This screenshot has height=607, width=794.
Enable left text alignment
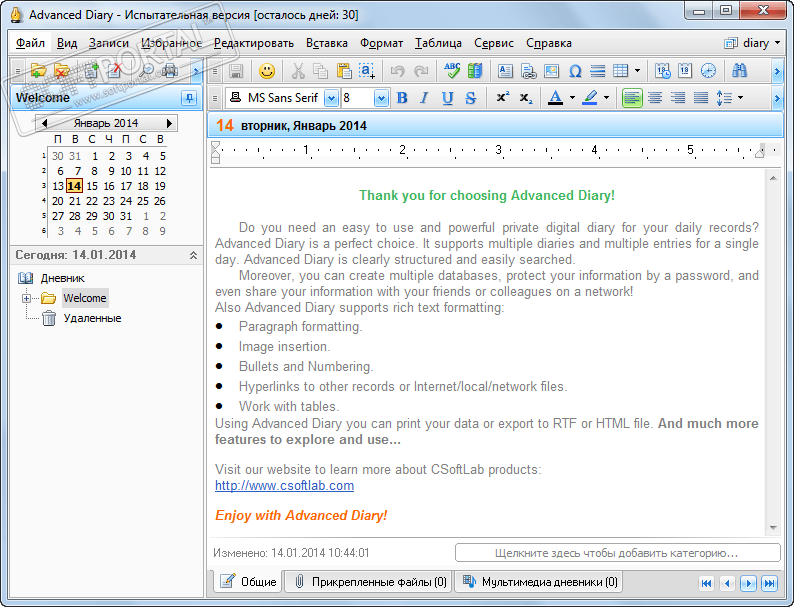tap(631, 98)
